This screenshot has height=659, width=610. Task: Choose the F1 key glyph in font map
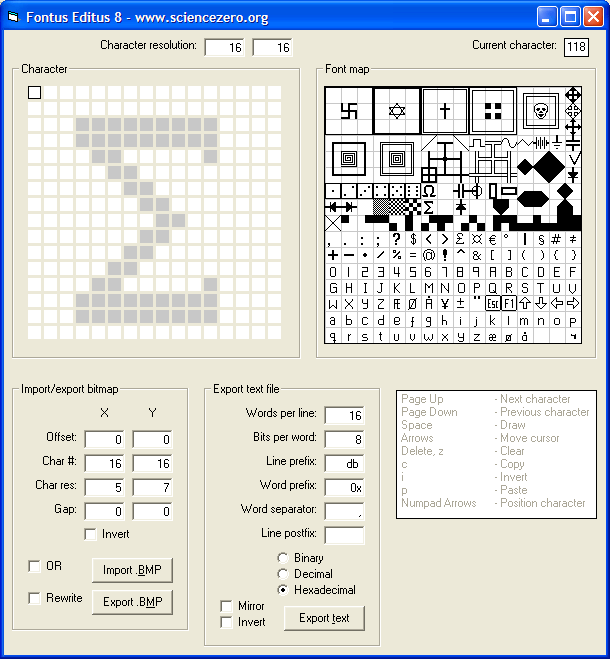tap(509, 303)
